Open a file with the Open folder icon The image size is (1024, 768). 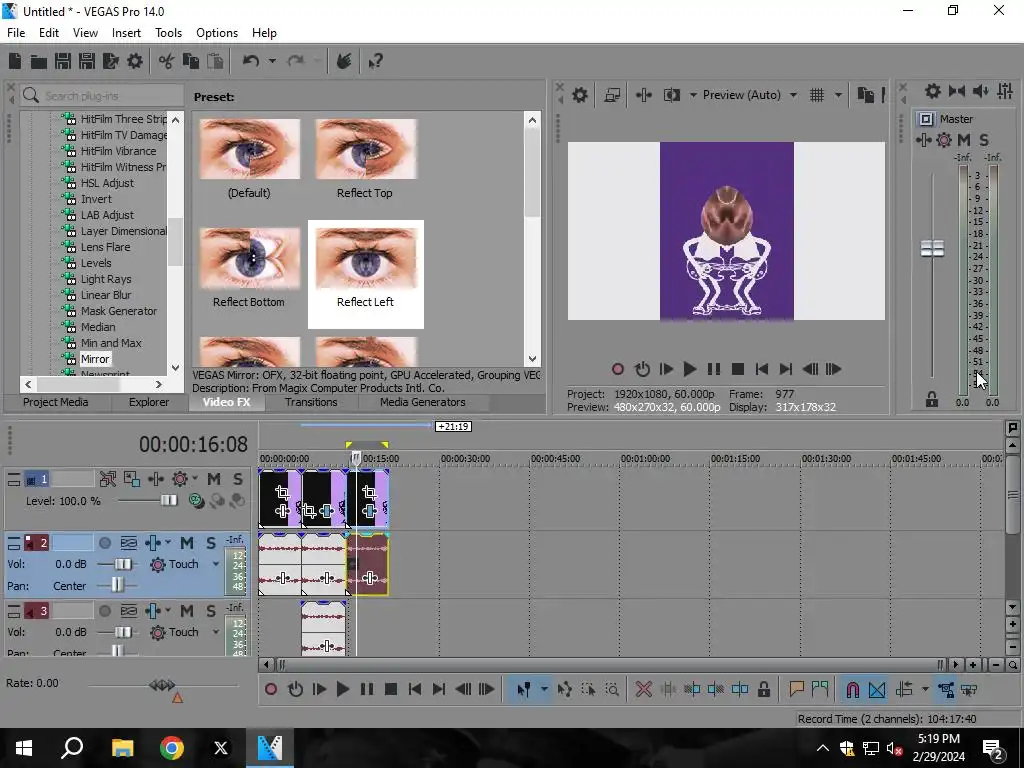coord(39,61)
